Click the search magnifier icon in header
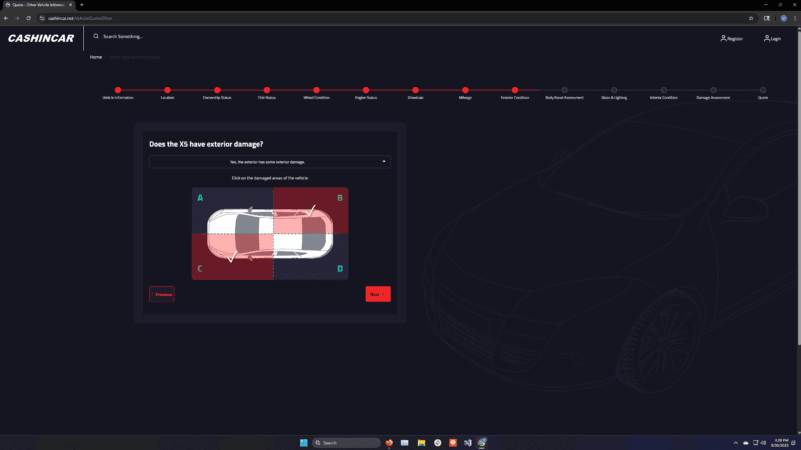 (96, 36)
